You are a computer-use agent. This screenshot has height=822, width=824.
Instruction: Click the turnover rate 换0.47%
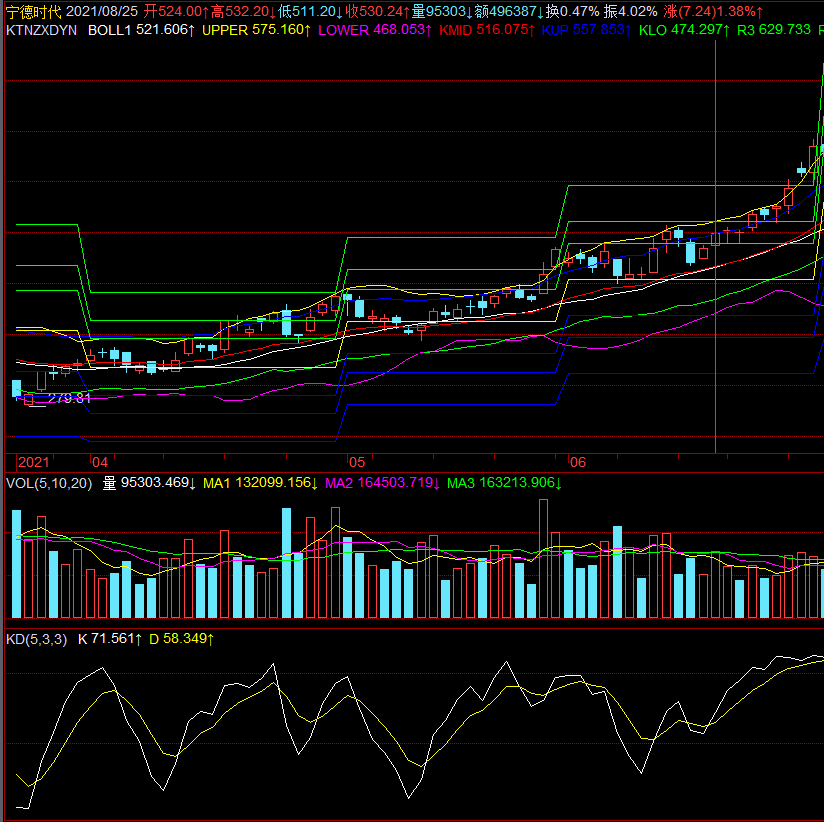coord(572,11)
